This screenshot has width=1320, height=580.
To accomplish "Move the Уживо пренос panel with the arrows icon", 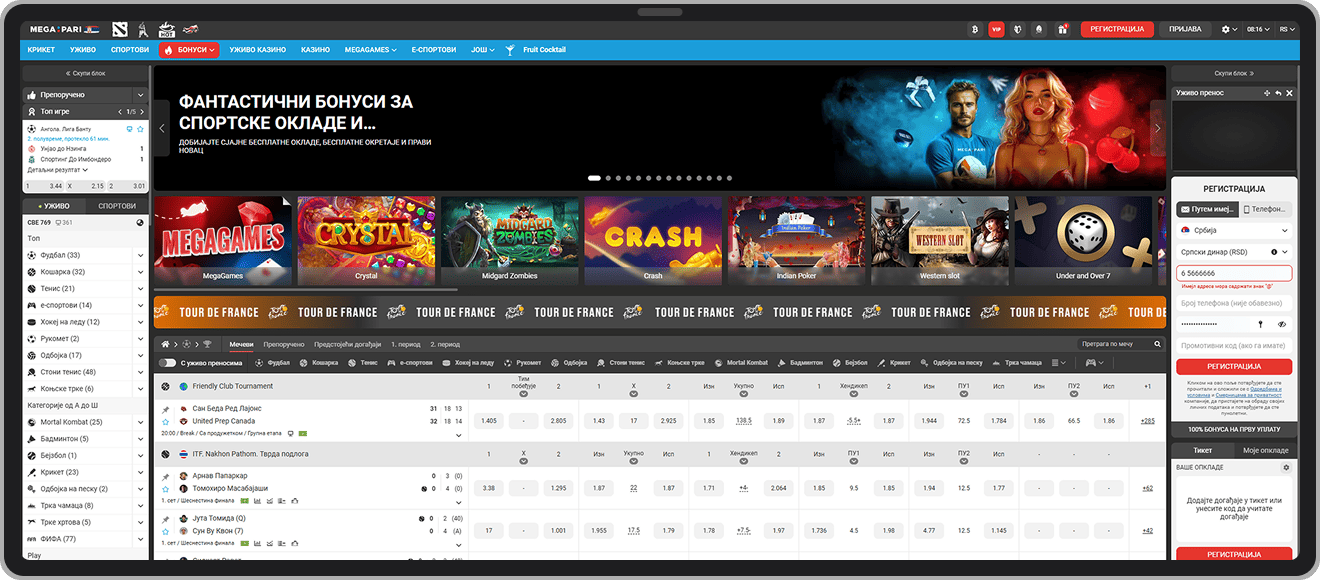I will coord(1267,93).
